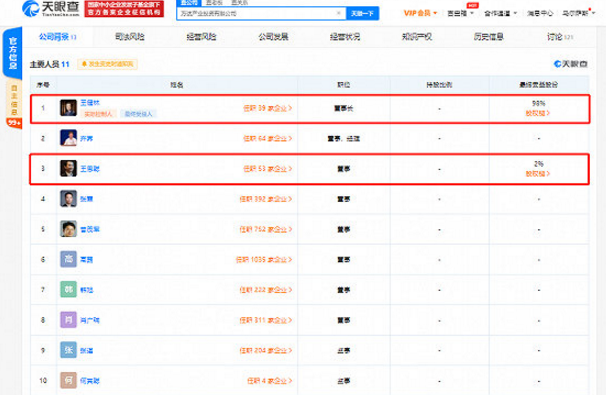
Task: Switch to the 公司背景 tab
Action: 57,37
